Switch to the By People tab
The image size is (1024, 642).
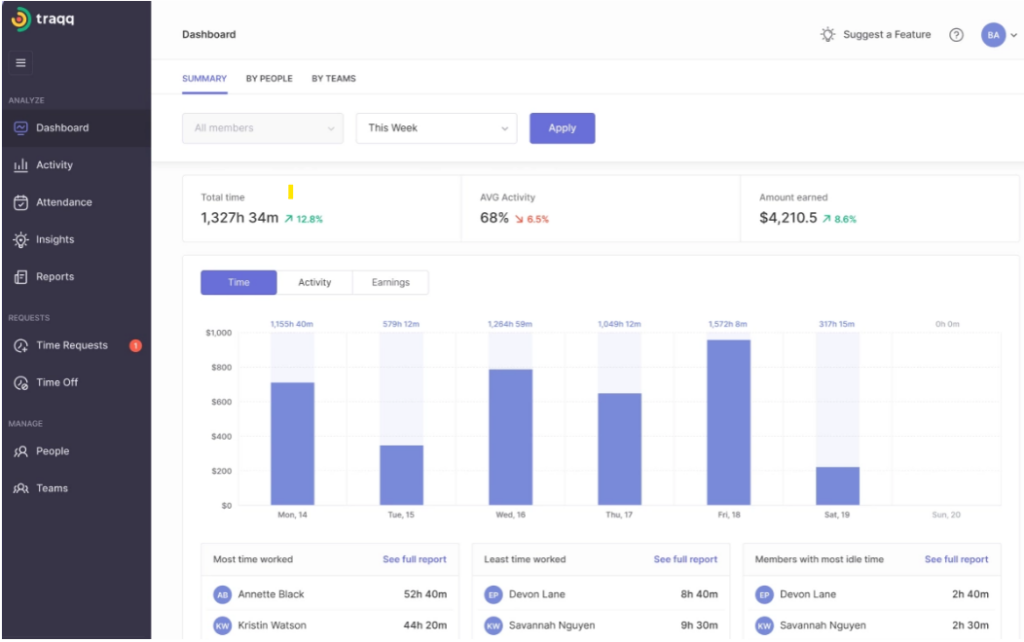point(269,79)
